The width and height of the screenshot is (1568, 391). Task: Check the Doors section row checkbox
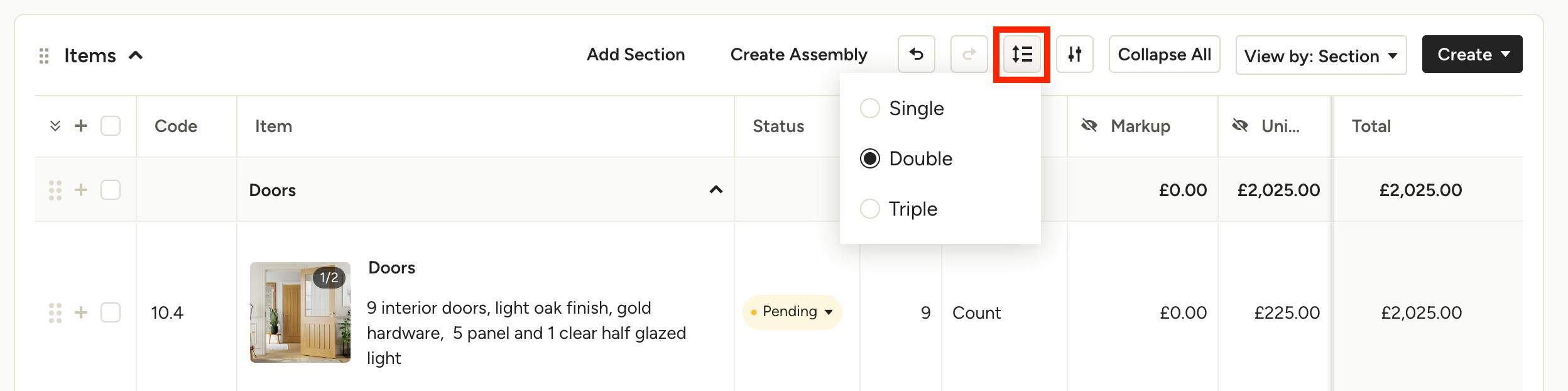111,190
